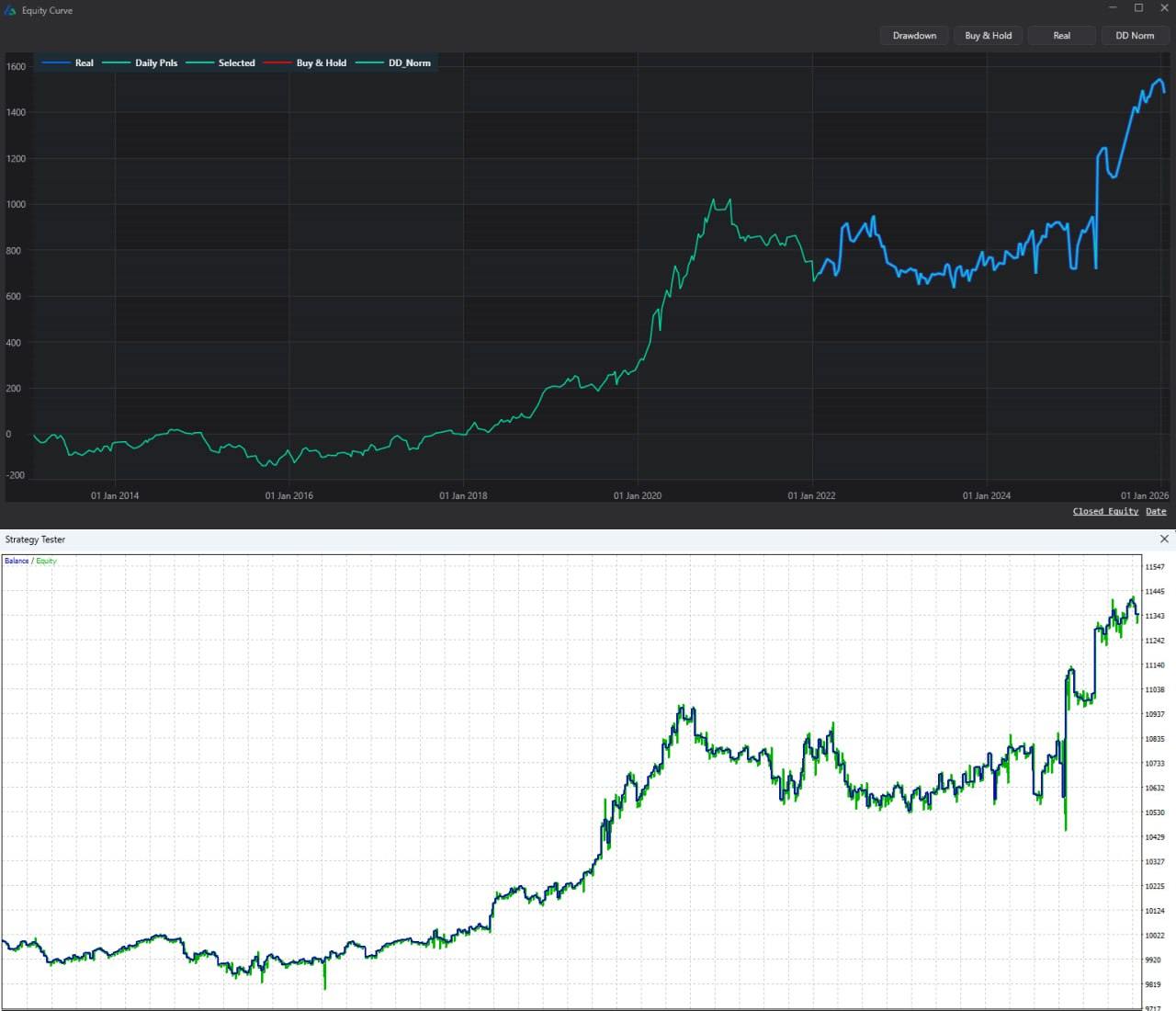1176x1011 pixels.
Task: Toggle the DD Norm series button
Action: (x=1135, y=35)
